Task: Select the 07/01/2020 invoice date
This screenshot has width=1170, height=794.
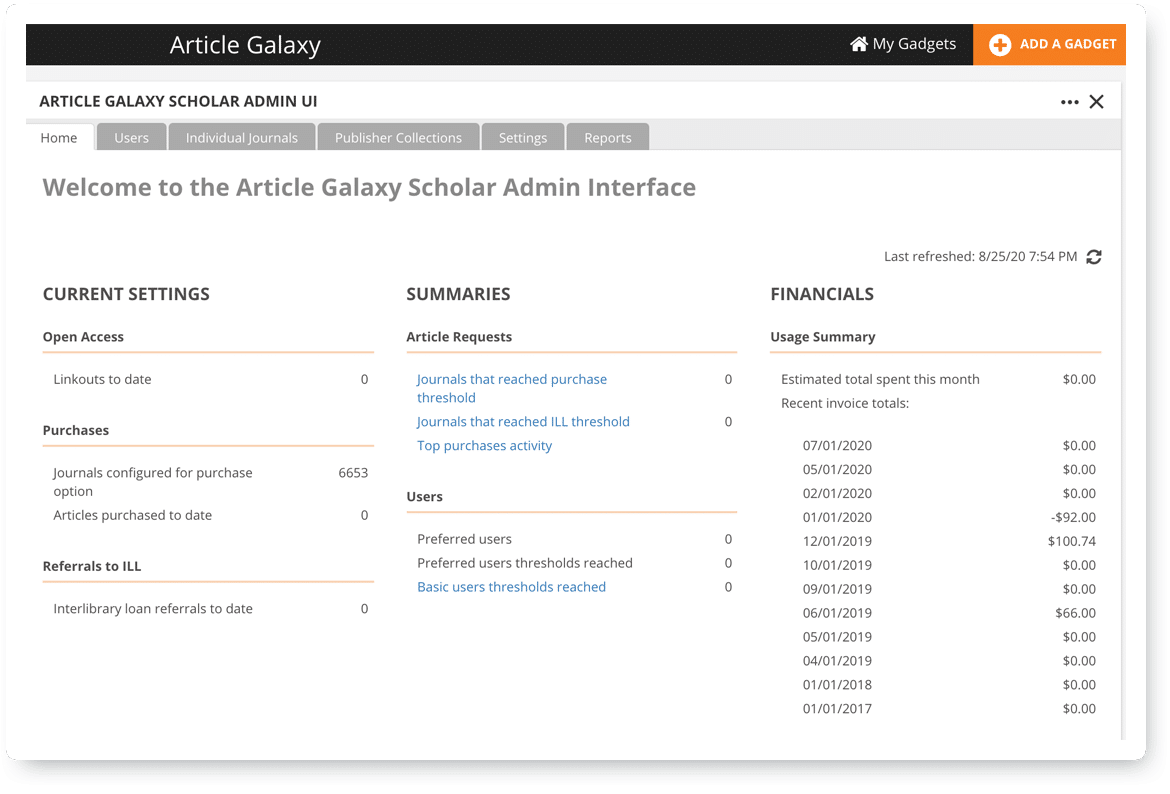Action: click(x=837, y=446)
